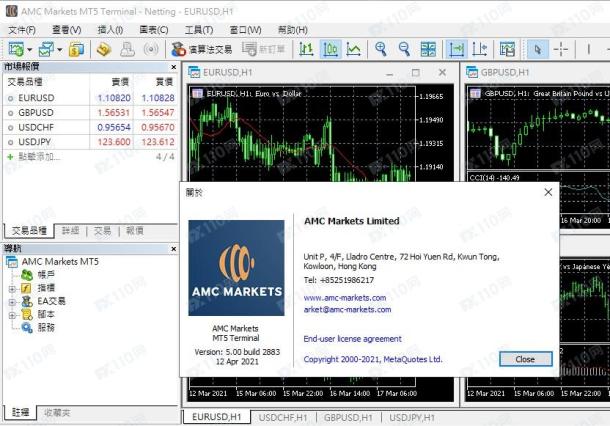Click the Copyright MetaQuotes Ltd. link

coord(373,359)
